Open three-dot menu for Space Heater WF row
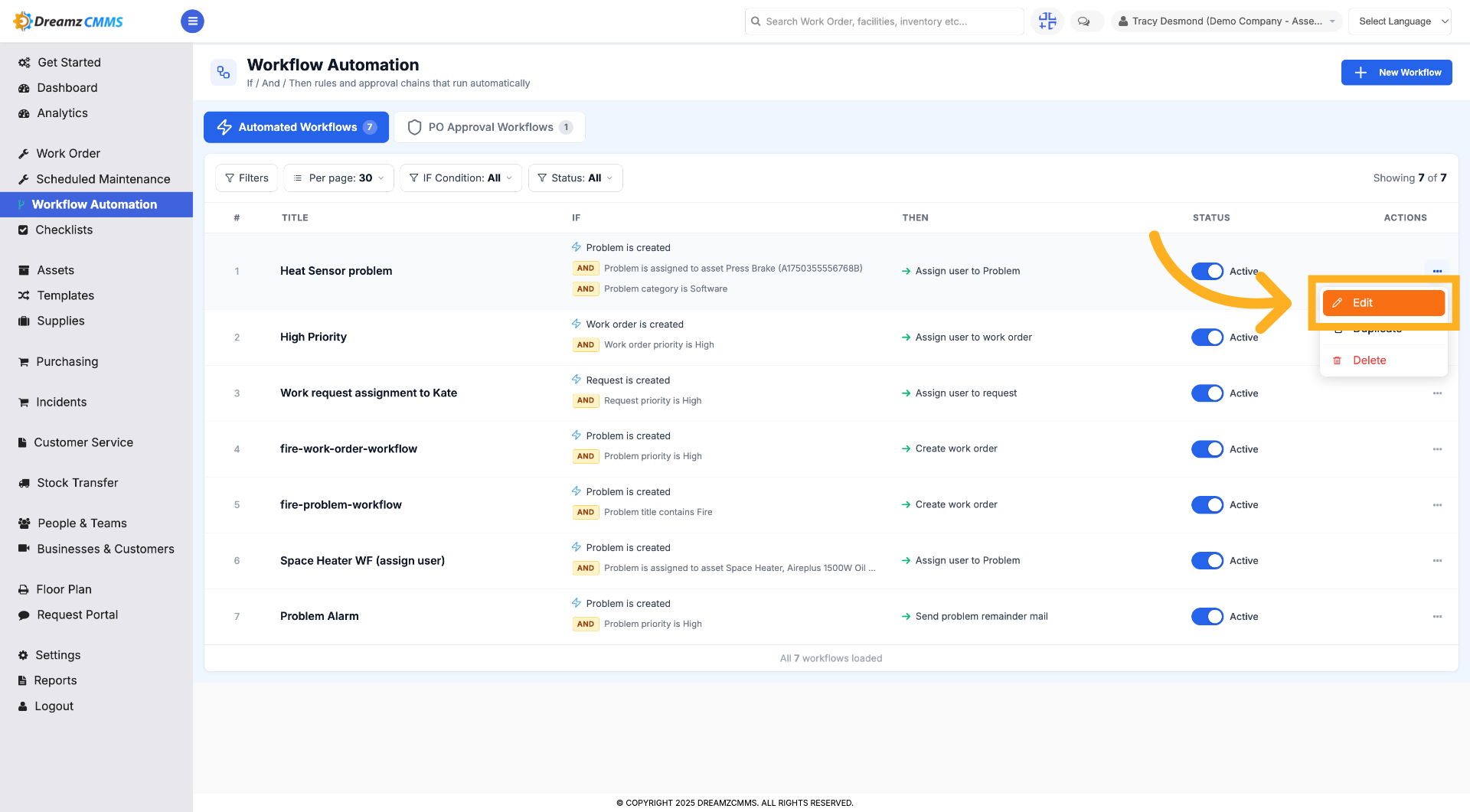The height and width of the screenshot is (812, 1470). pos(1437,561)
